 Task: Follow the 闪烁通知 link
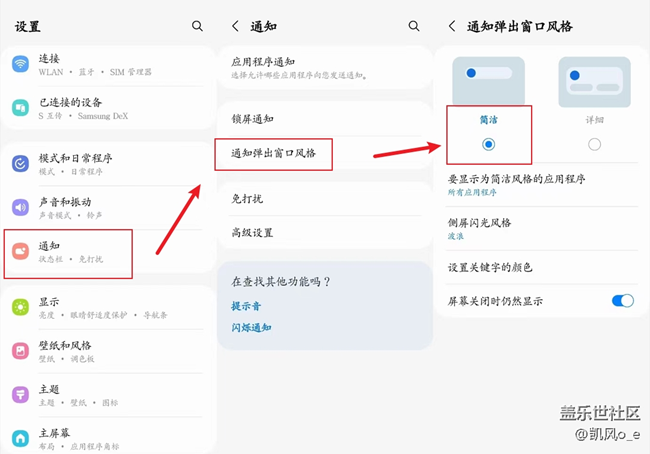pos(251,328)
